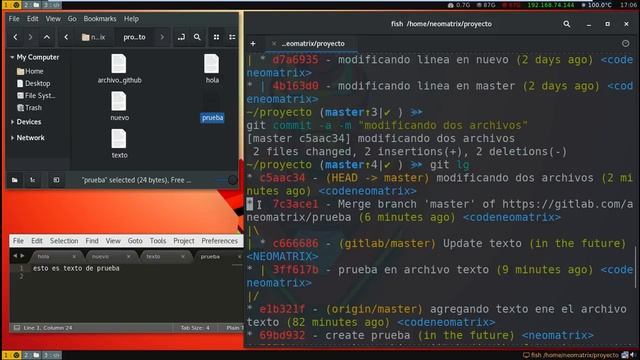The image size is (640, 360).
Task: Switch file manager to list view
Action: 232,37
